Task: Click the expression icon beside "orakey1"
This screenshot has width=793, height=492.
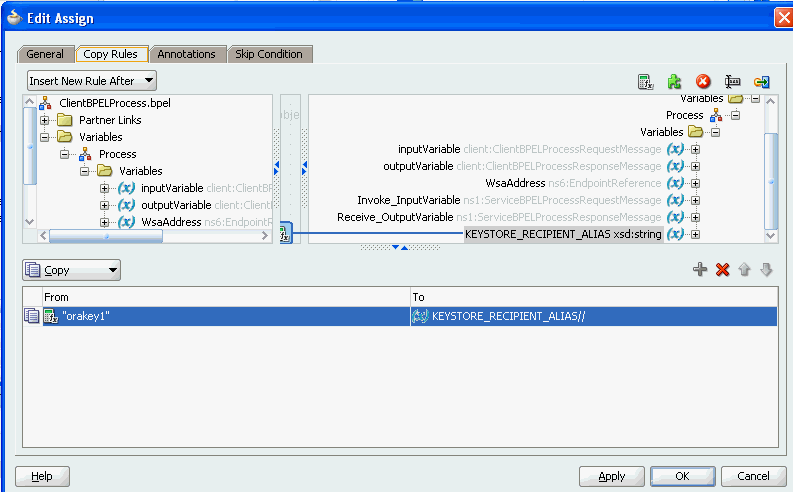Action: click(x=51, y=317)
